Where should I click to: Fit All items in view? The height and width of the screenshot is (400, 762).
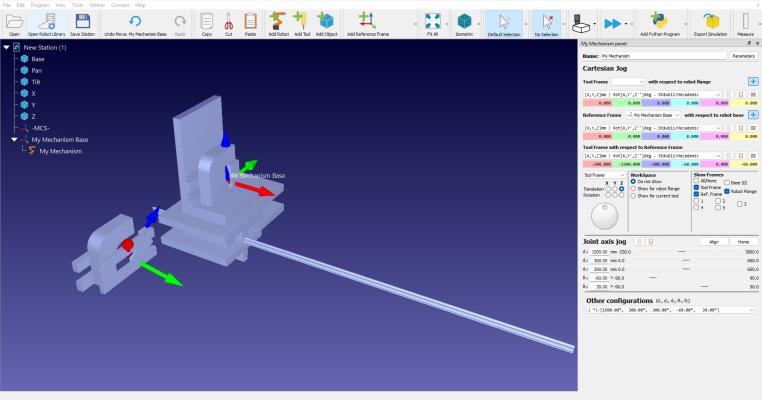[432, 24]
